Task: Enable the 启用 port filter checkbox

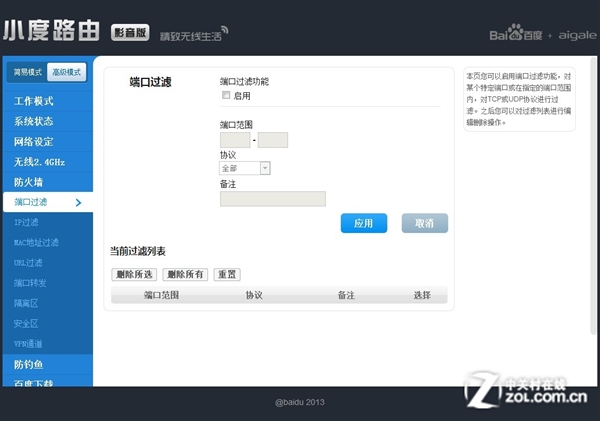Action: (226, 95)
